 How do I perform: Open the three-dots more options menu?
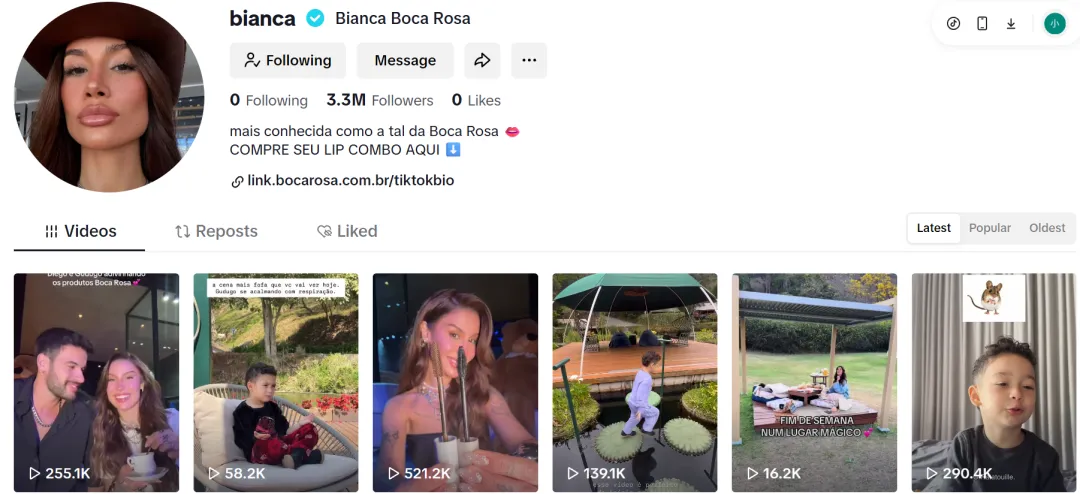529,60
